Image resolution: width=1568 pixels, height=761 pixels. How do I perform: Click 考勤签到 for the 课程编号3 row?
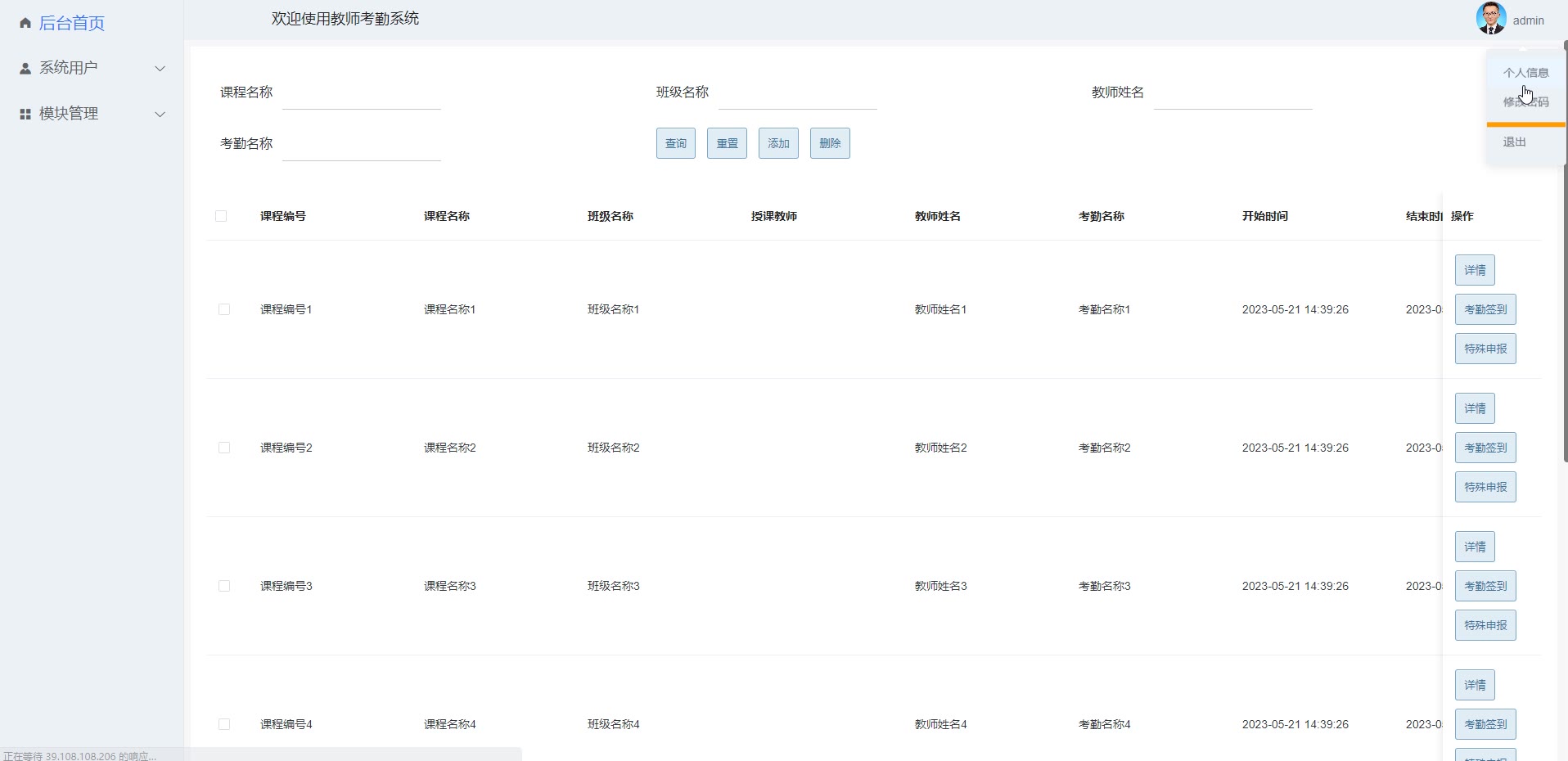[1486, 586]
